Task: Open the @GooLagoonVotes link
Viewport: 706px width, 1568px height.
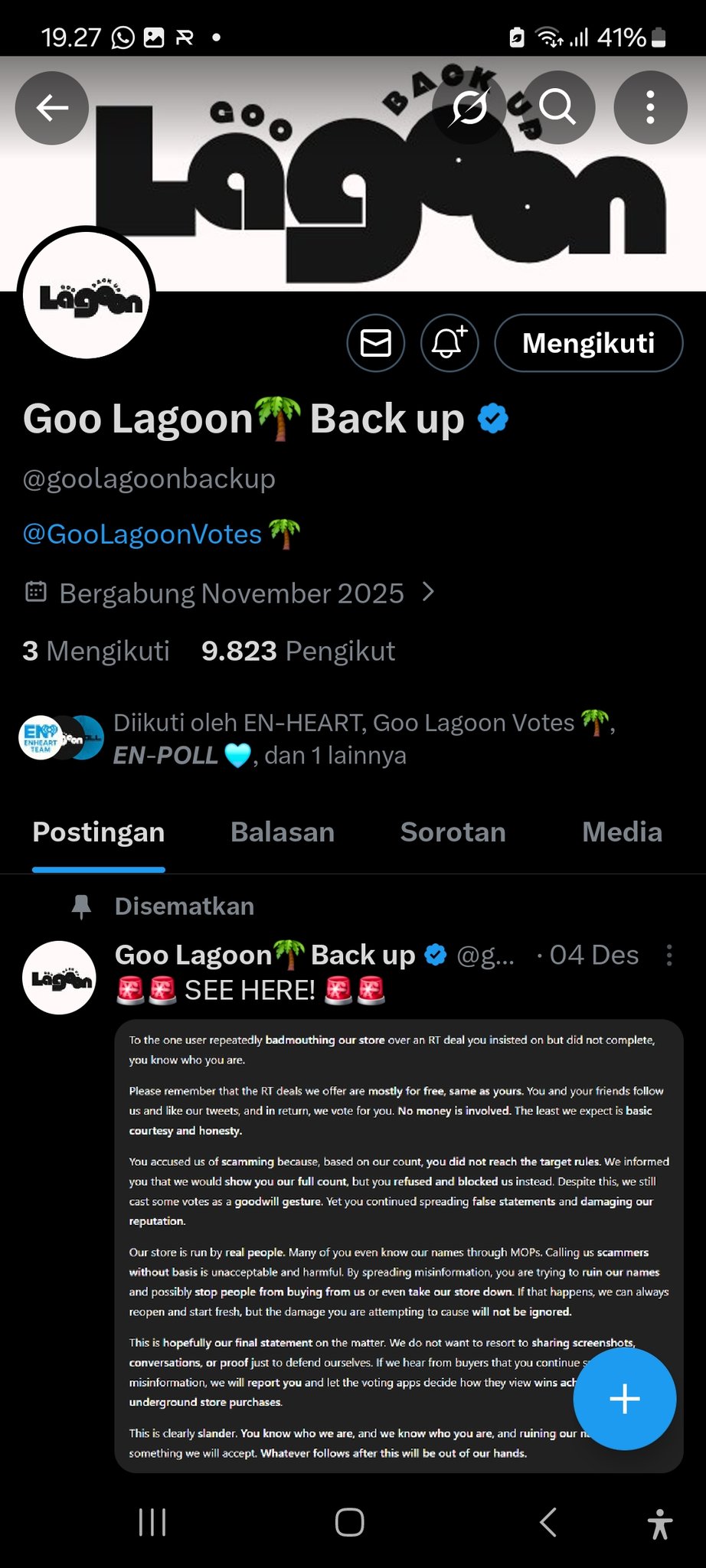Action: click(142, 534)
